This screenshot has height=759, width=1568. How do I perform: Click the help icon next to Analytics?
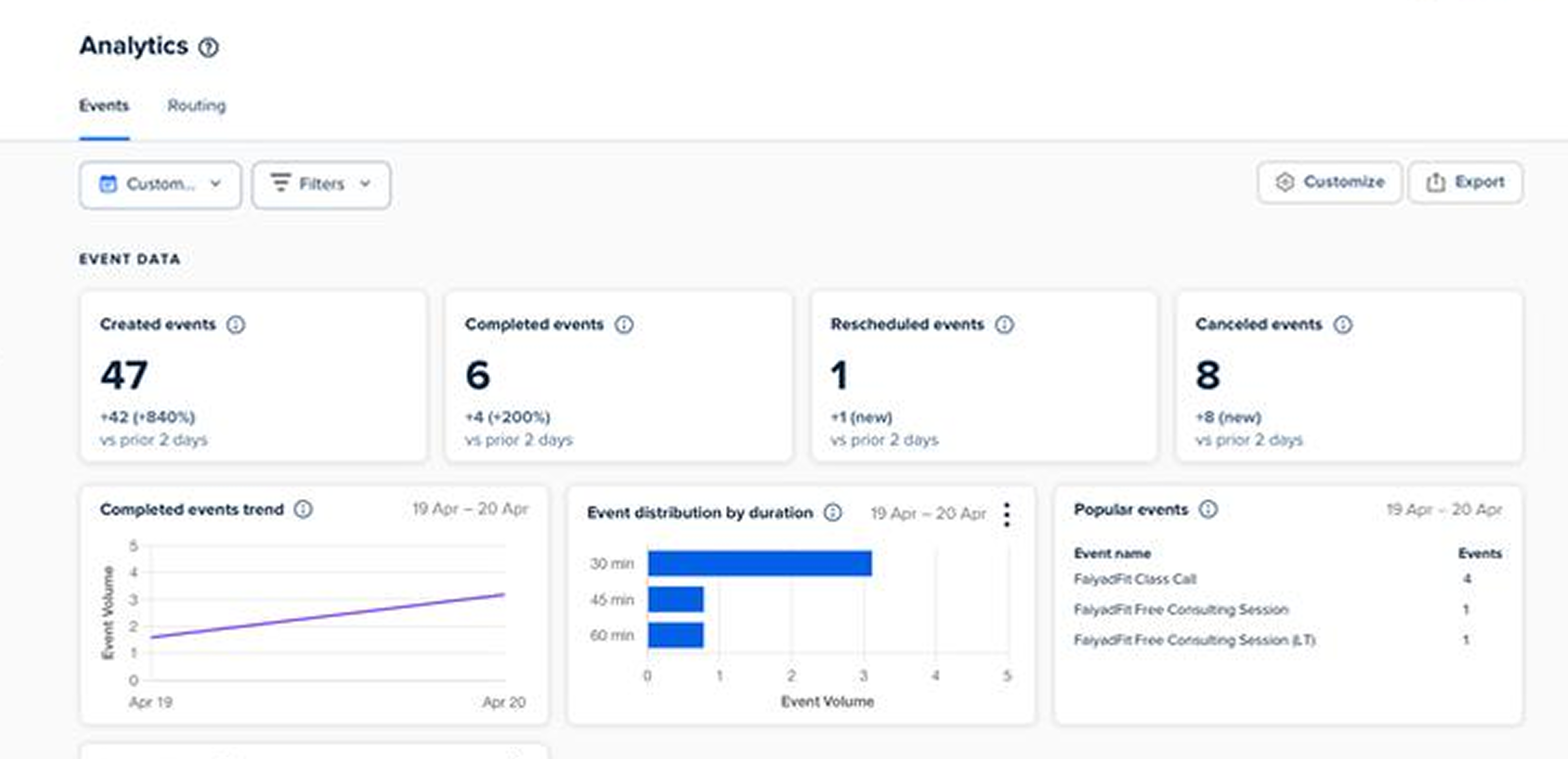coord(208,47)
